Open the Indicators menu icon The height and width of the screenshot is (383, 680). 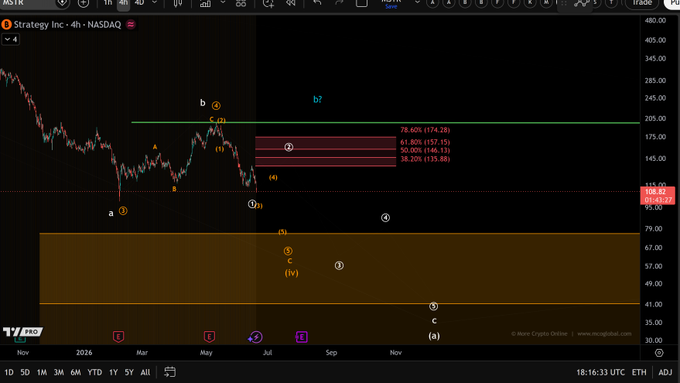[x=205, y=3]
